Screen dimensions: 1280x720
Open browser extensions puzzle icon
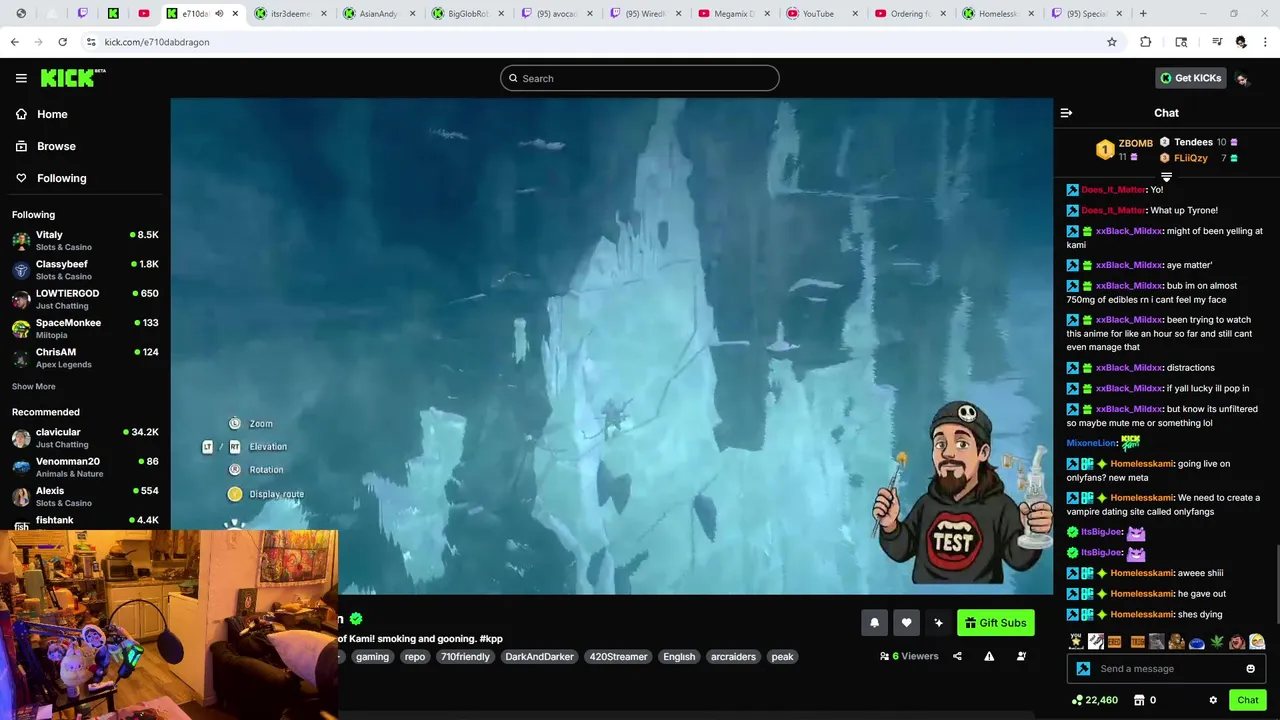pos(1145,42)
